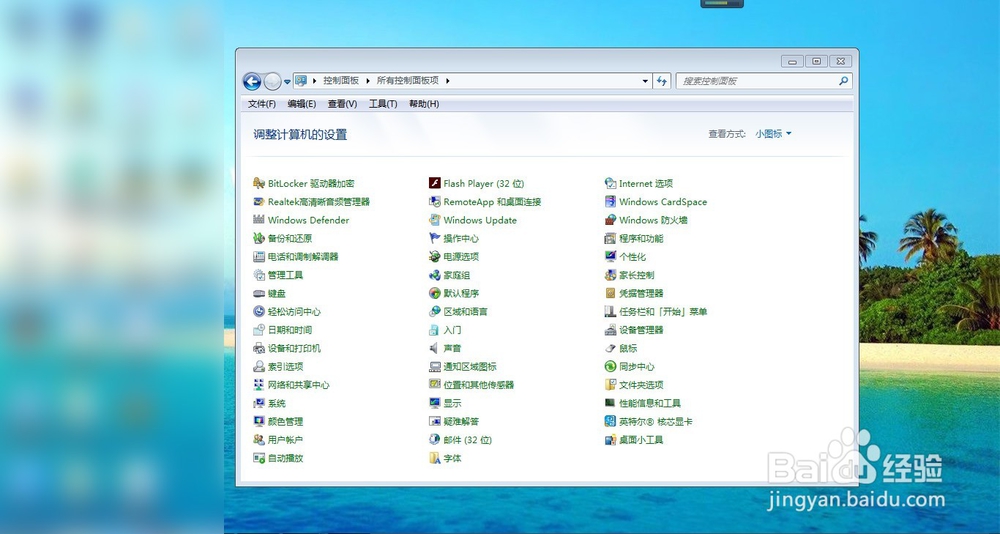Click the 鼠标 mouse icon
Image resolution: width=1000 pixels, height=534 pixels.
coord(610,348)
